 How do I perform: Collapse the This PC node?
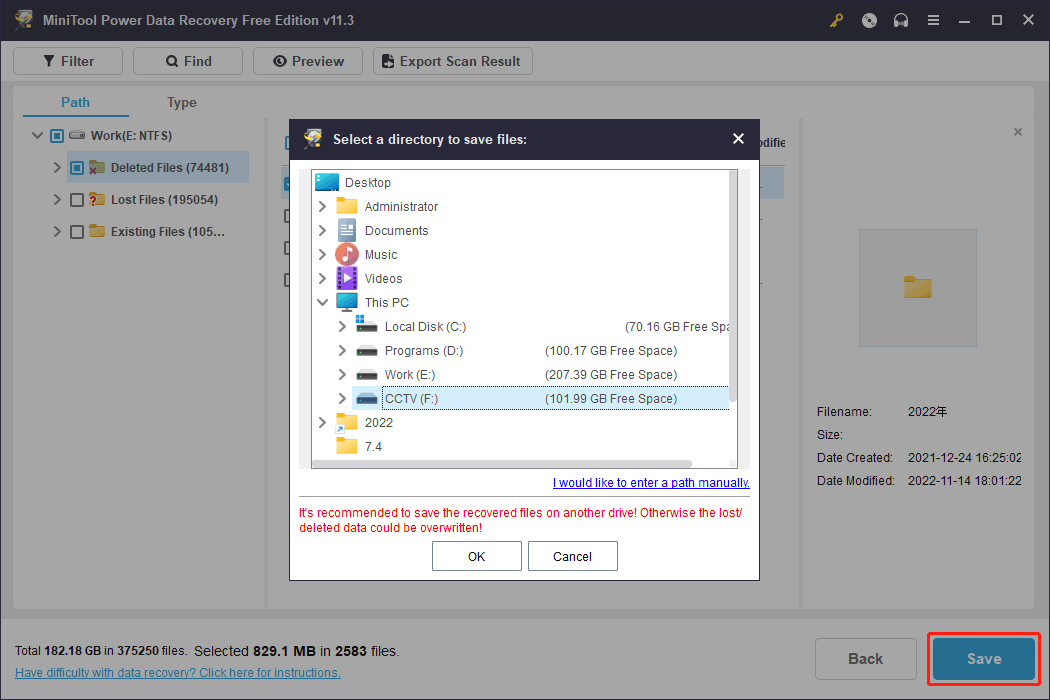click(x=322, y=302)
